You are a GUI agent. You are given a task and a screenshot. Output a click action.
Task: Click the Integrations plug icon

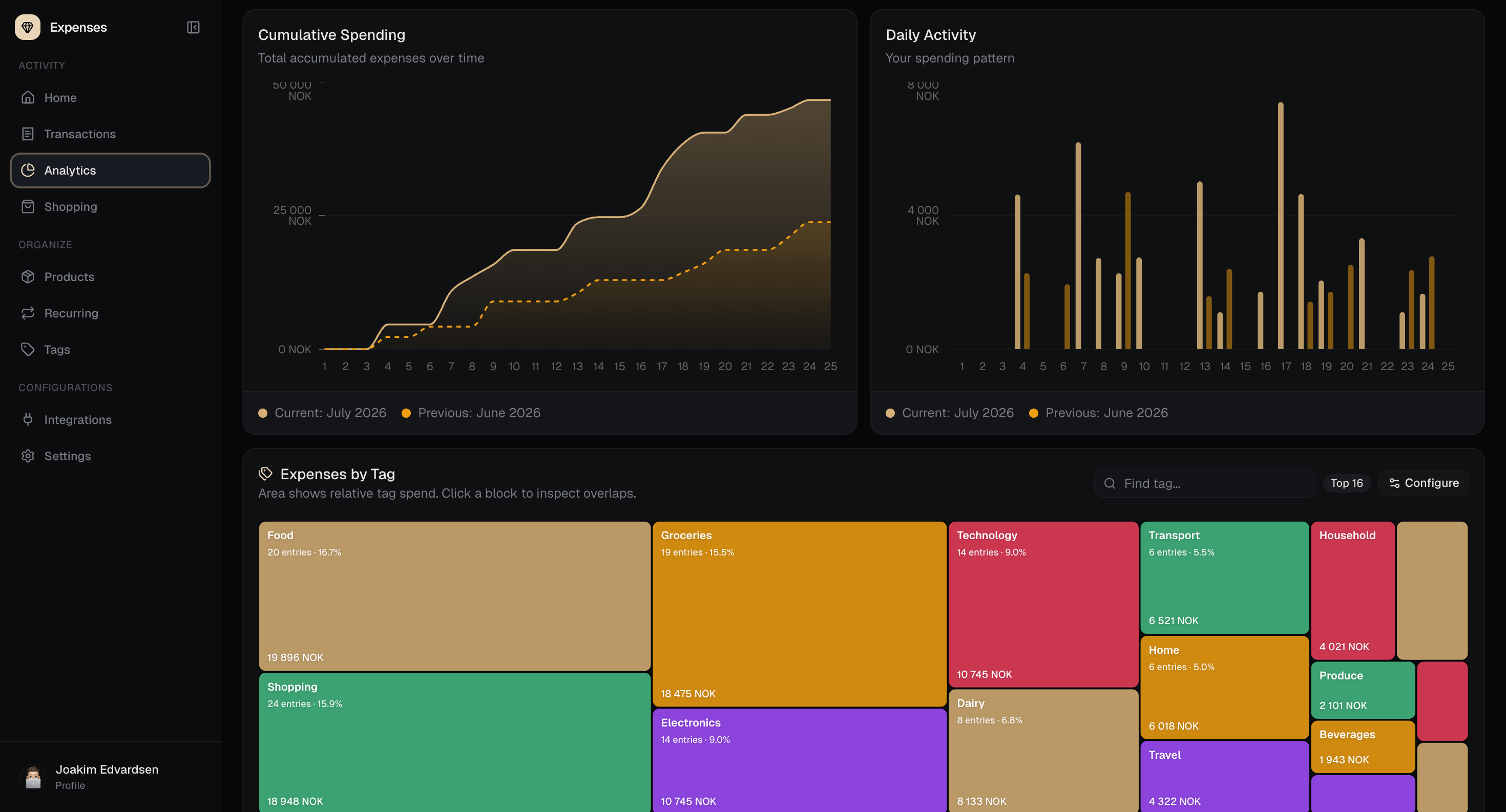[x=28, y=419]
